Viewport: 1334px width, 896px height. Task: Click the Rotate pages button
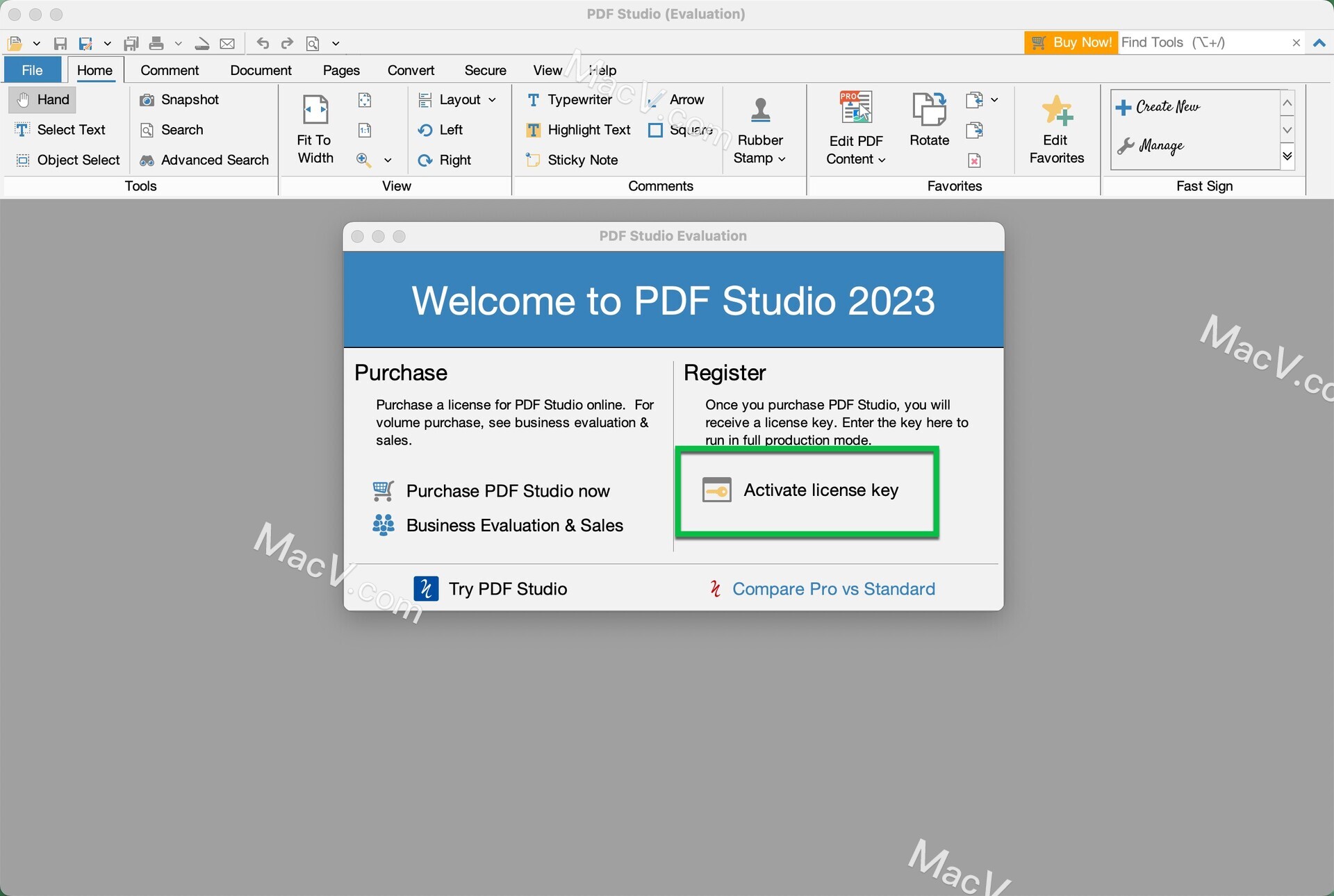point(930,119)
